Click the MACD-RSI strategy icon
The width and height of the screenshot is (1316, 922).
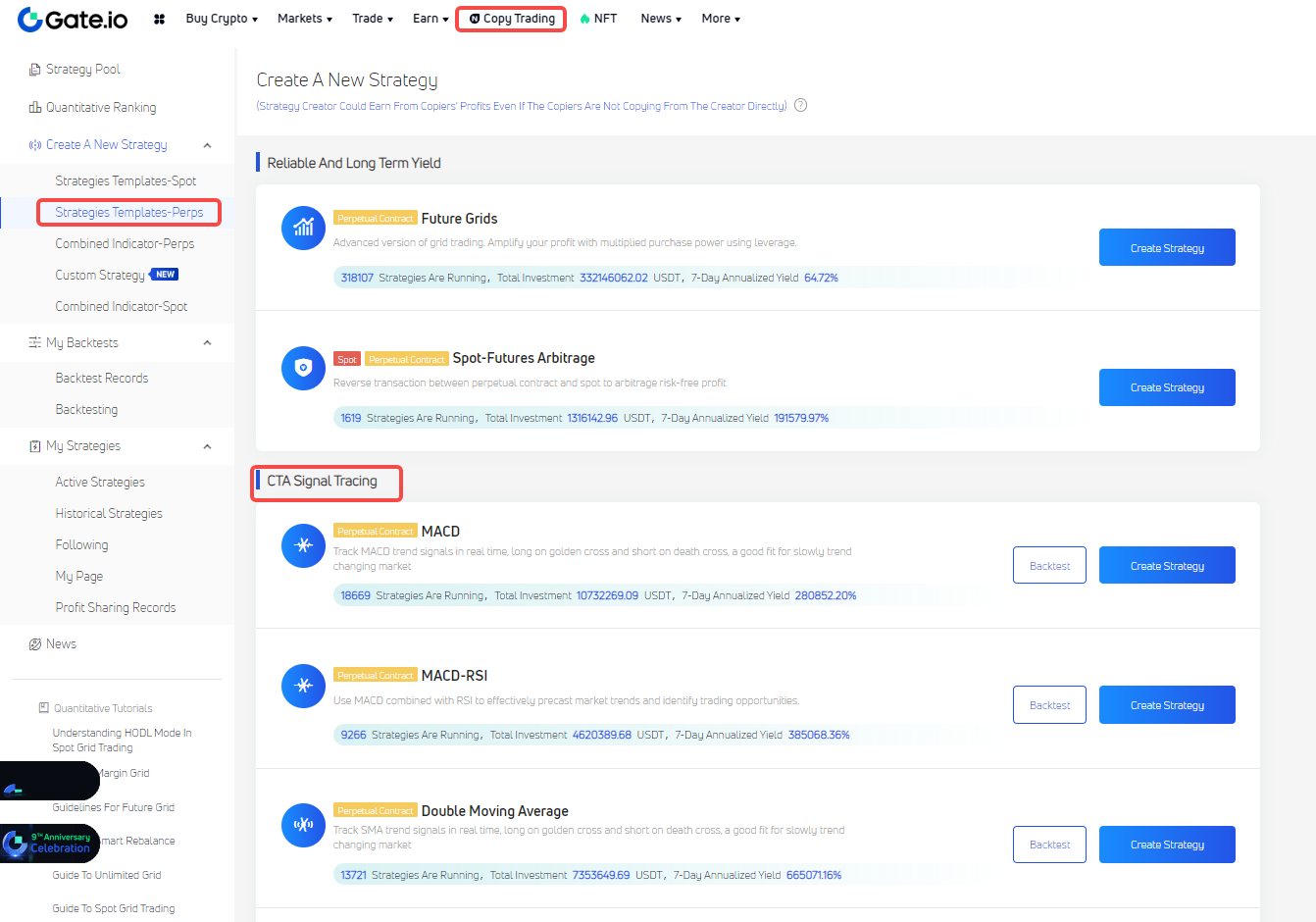click(303, 686)
